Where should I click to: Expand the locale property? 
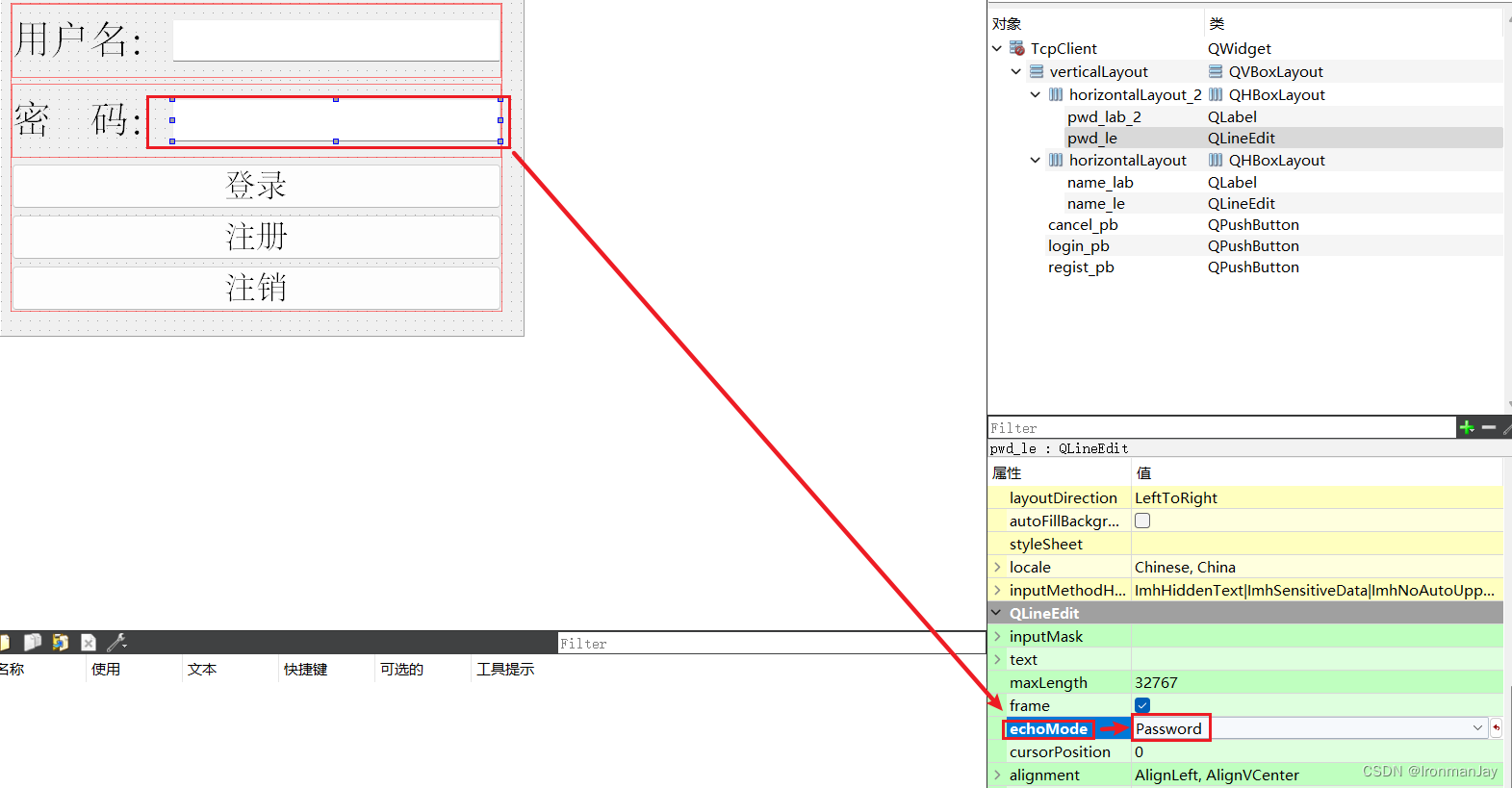coord(997,567)
